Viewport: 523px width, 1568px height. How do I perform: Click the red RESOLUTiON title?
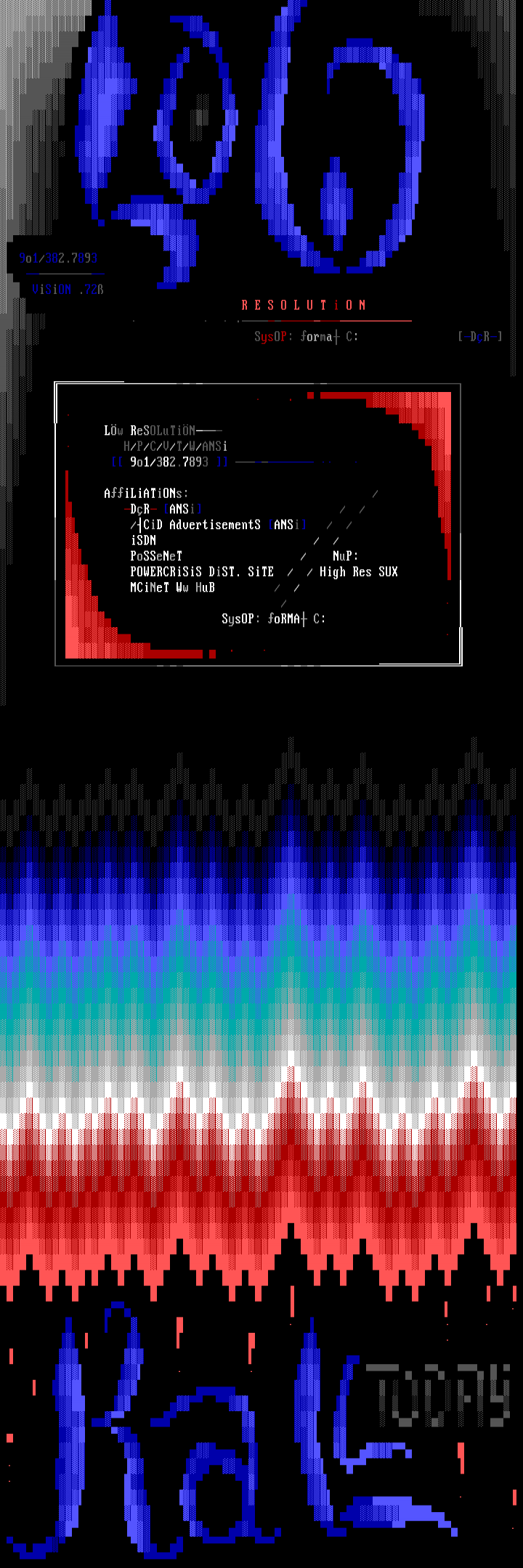[x=304, y=305]
